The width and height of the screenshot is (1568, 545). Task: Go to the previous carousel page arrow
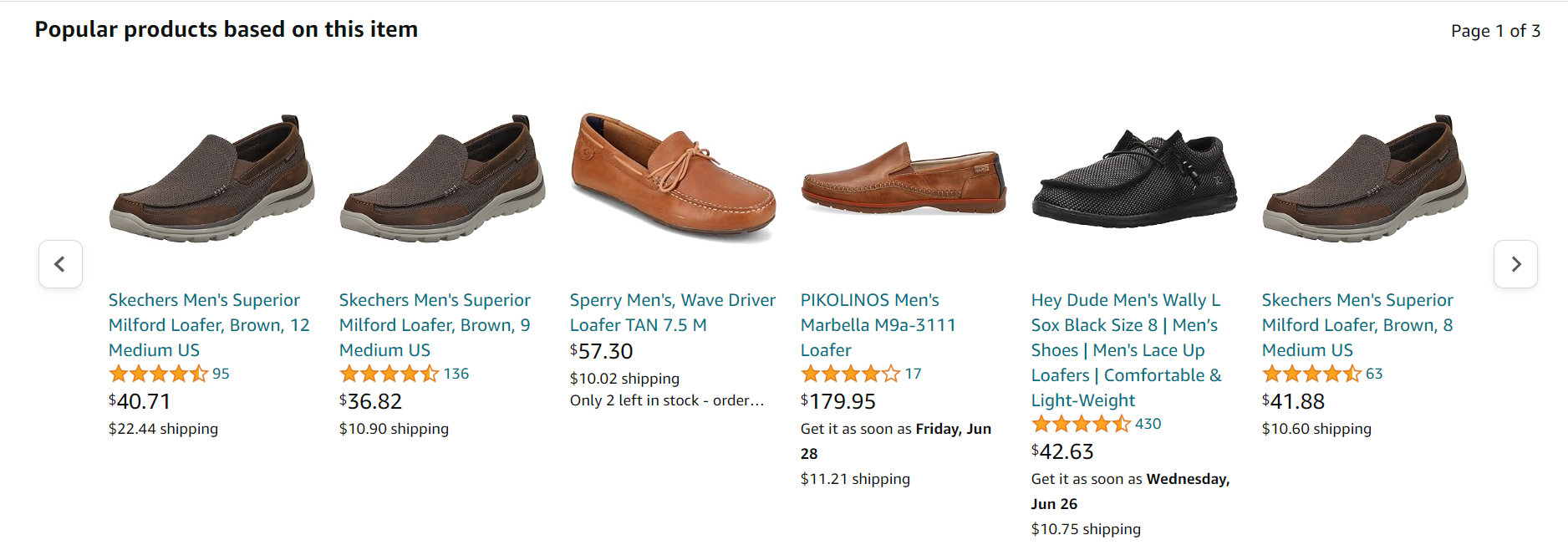pos(60,264)
